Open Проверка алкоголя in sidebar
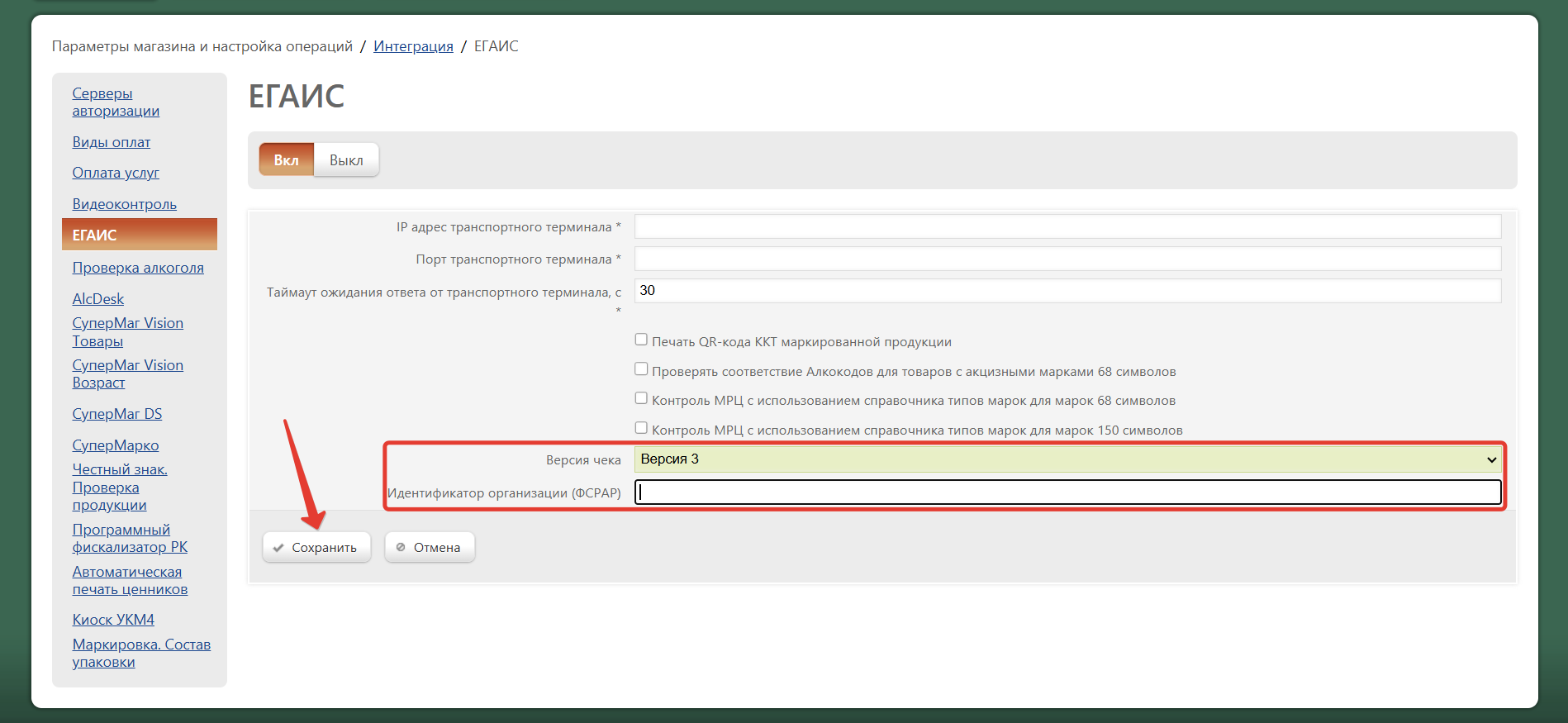 [138, 268]
